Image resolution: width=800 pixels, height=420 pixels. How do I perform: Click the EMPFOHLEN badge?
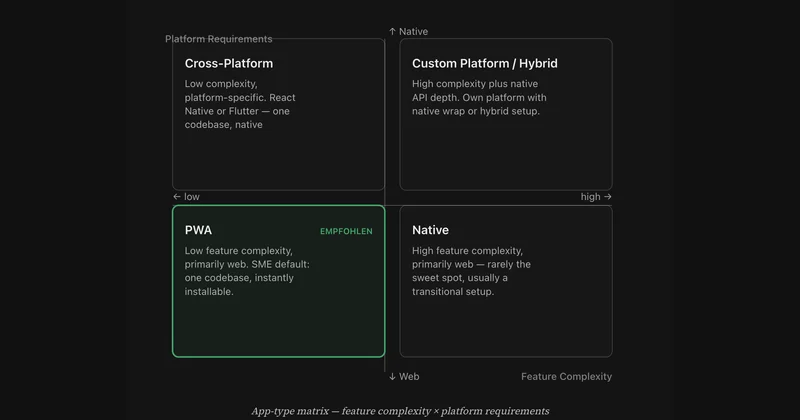[x=346, y=231]
